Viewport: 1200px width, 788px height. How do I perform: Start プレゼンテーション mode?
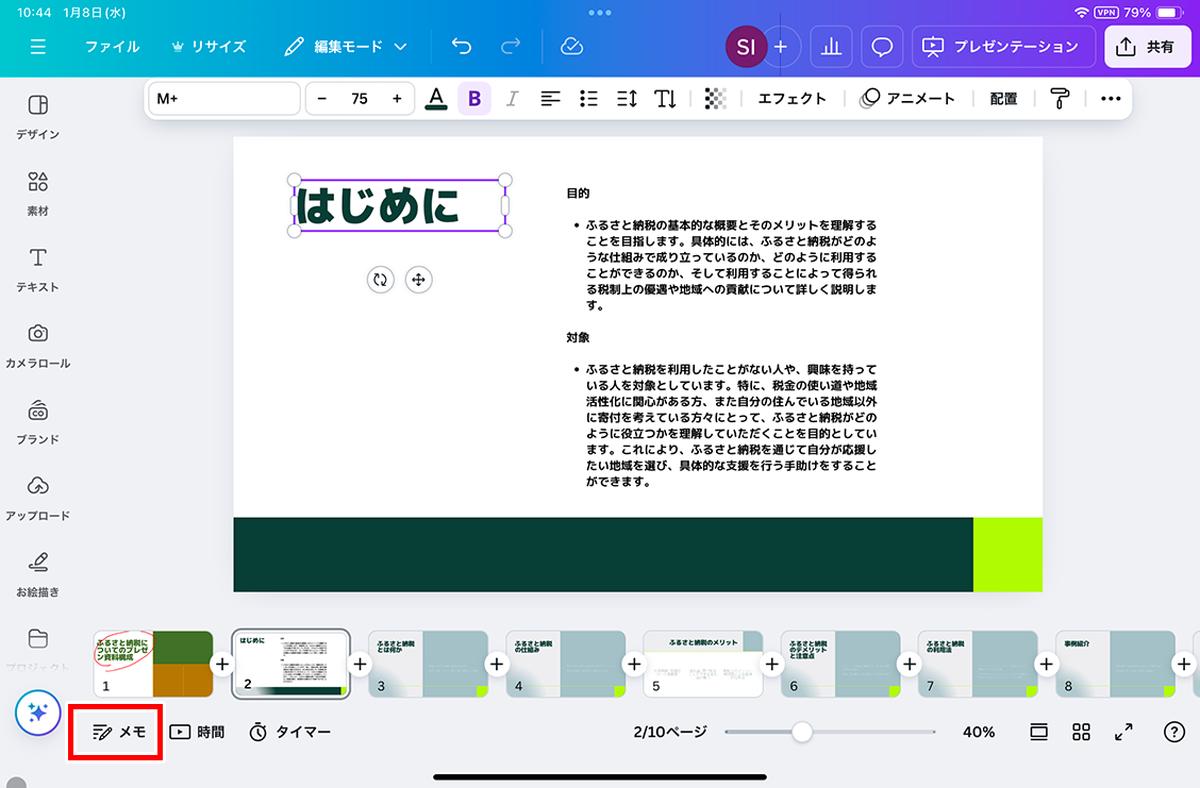(x=1003, y=47)
